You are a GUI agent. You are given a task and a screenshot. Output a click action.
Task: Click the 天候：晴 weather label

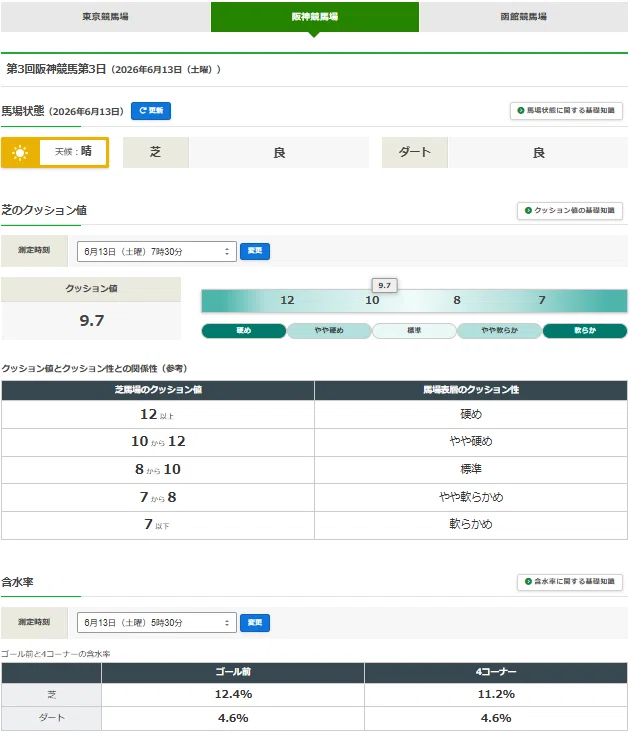[x=73, y=152]
